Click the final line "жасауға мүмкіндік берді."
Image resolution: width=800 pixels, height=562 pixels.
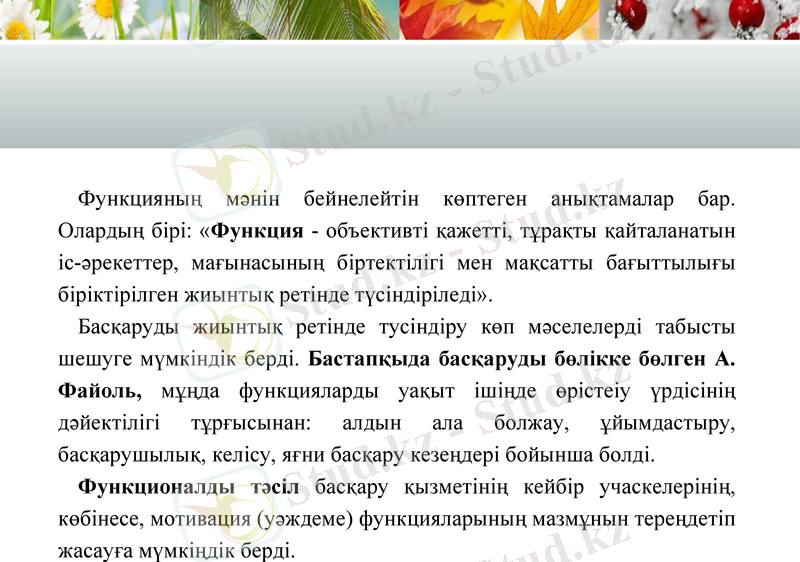(x=176, y=550)
